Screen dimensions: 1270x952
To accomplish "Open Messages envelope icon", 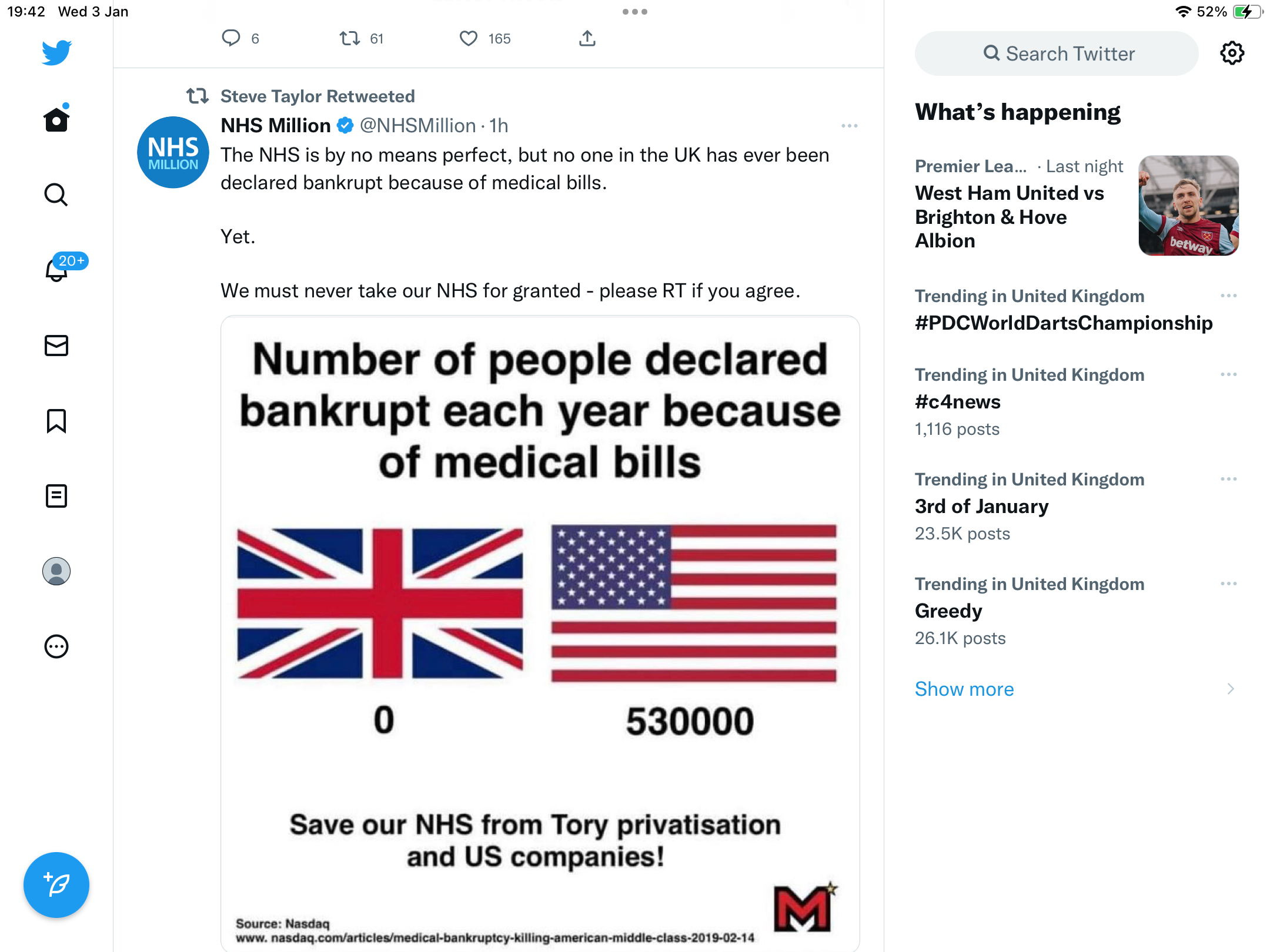I will [x=56, y=346].
